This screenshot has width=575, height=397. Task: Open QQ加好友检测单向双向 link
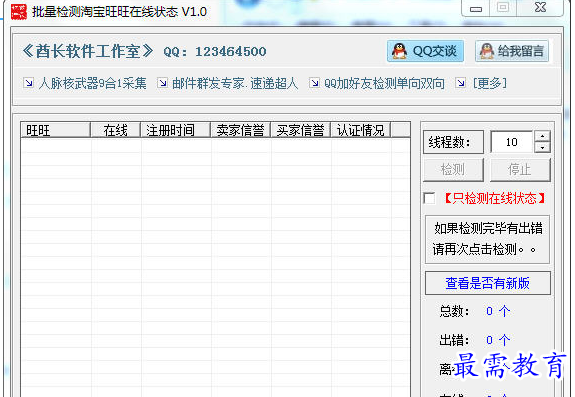pyautogui.click(x=384, y=84)
